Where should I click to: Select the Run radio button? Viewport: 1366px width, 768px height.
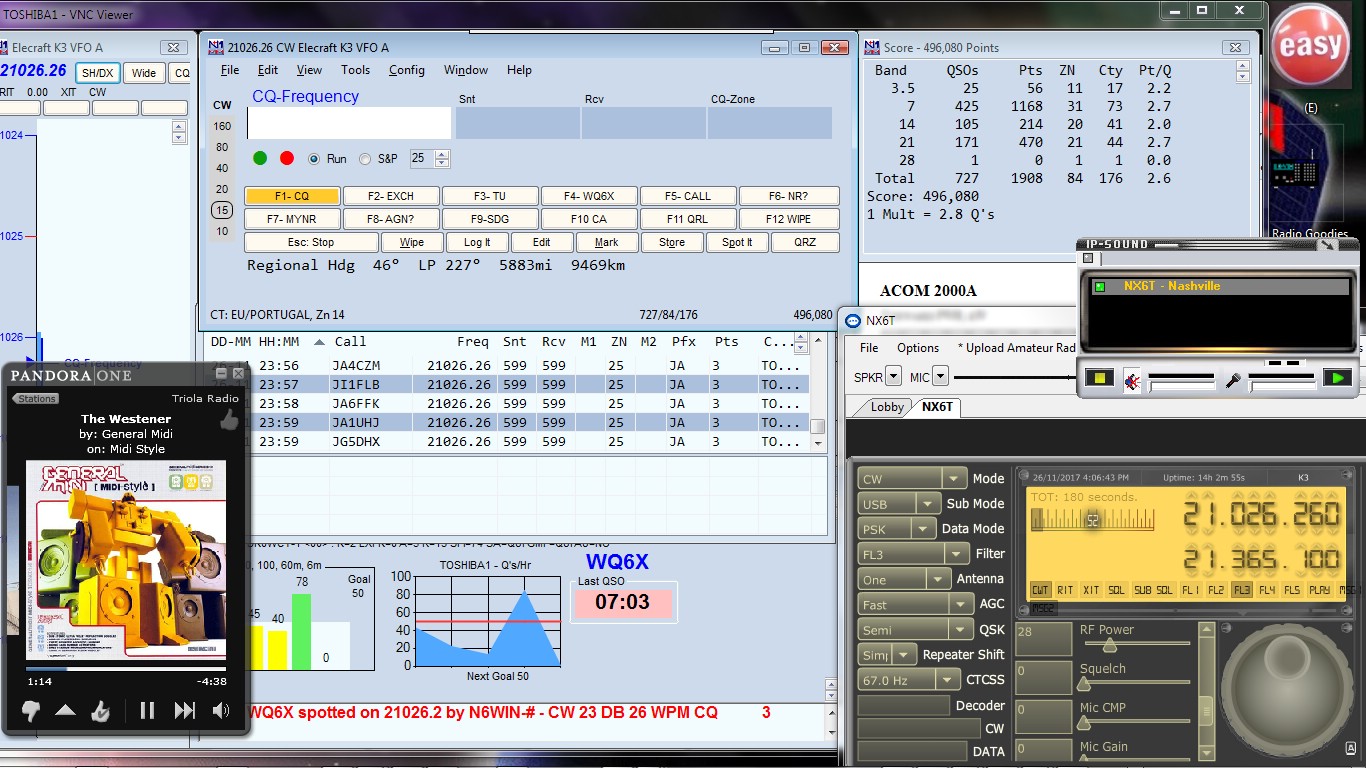314,158
